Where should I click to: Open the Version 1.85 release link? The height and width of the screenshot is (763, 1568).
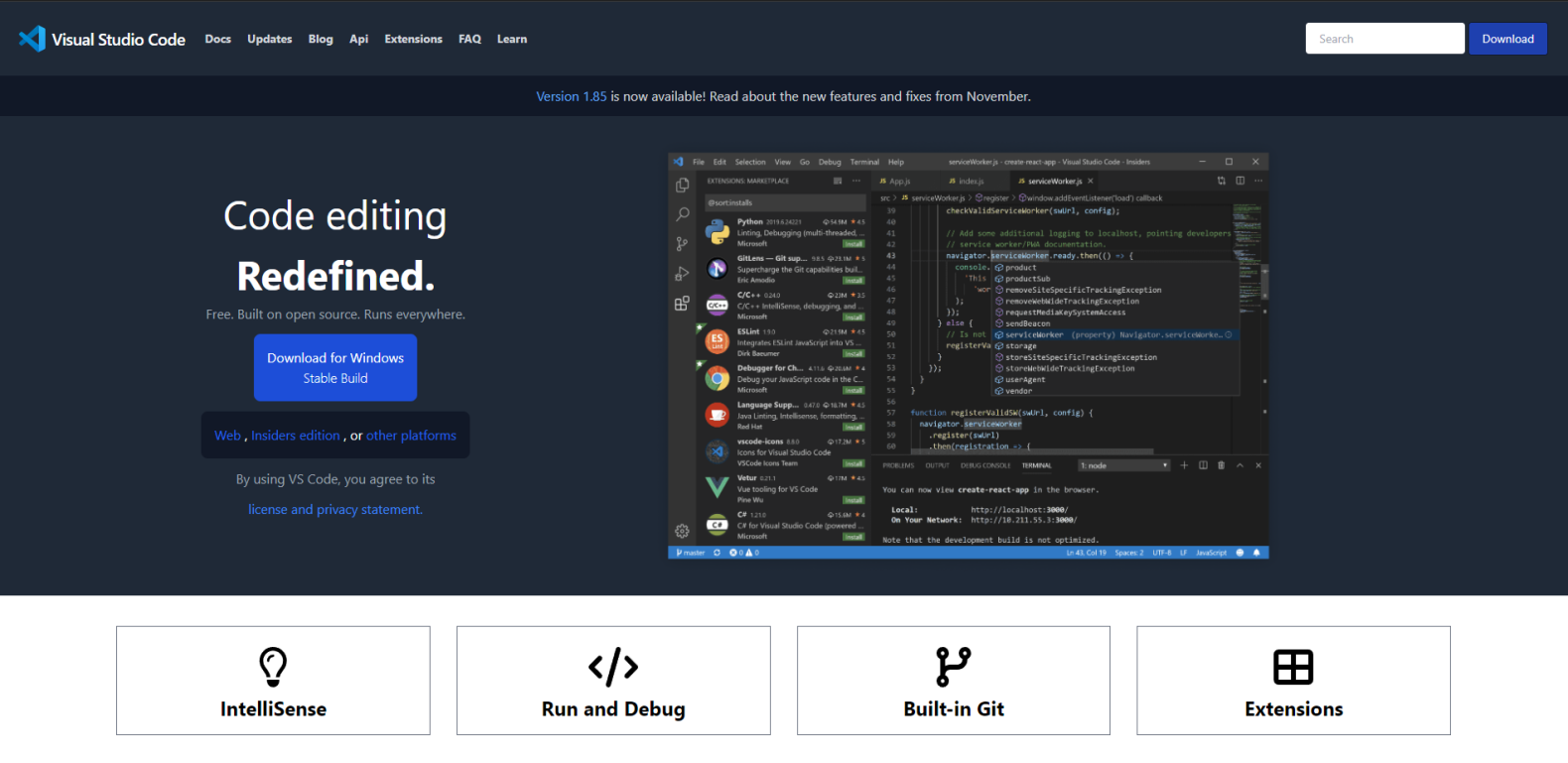tap(571, 96)
